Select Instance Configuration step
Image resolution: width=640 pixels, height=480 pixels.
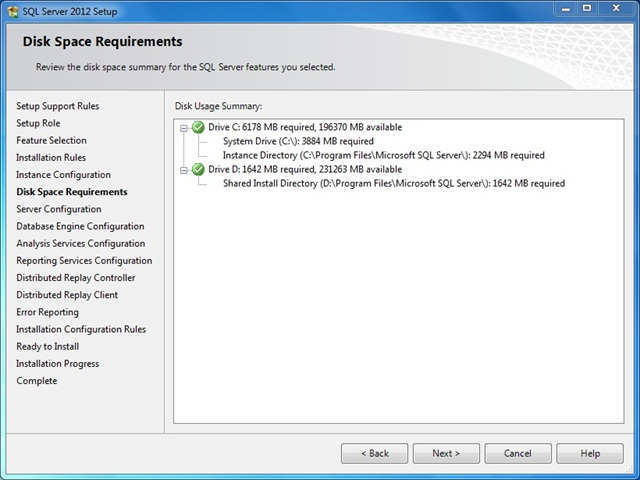(63, 175)
